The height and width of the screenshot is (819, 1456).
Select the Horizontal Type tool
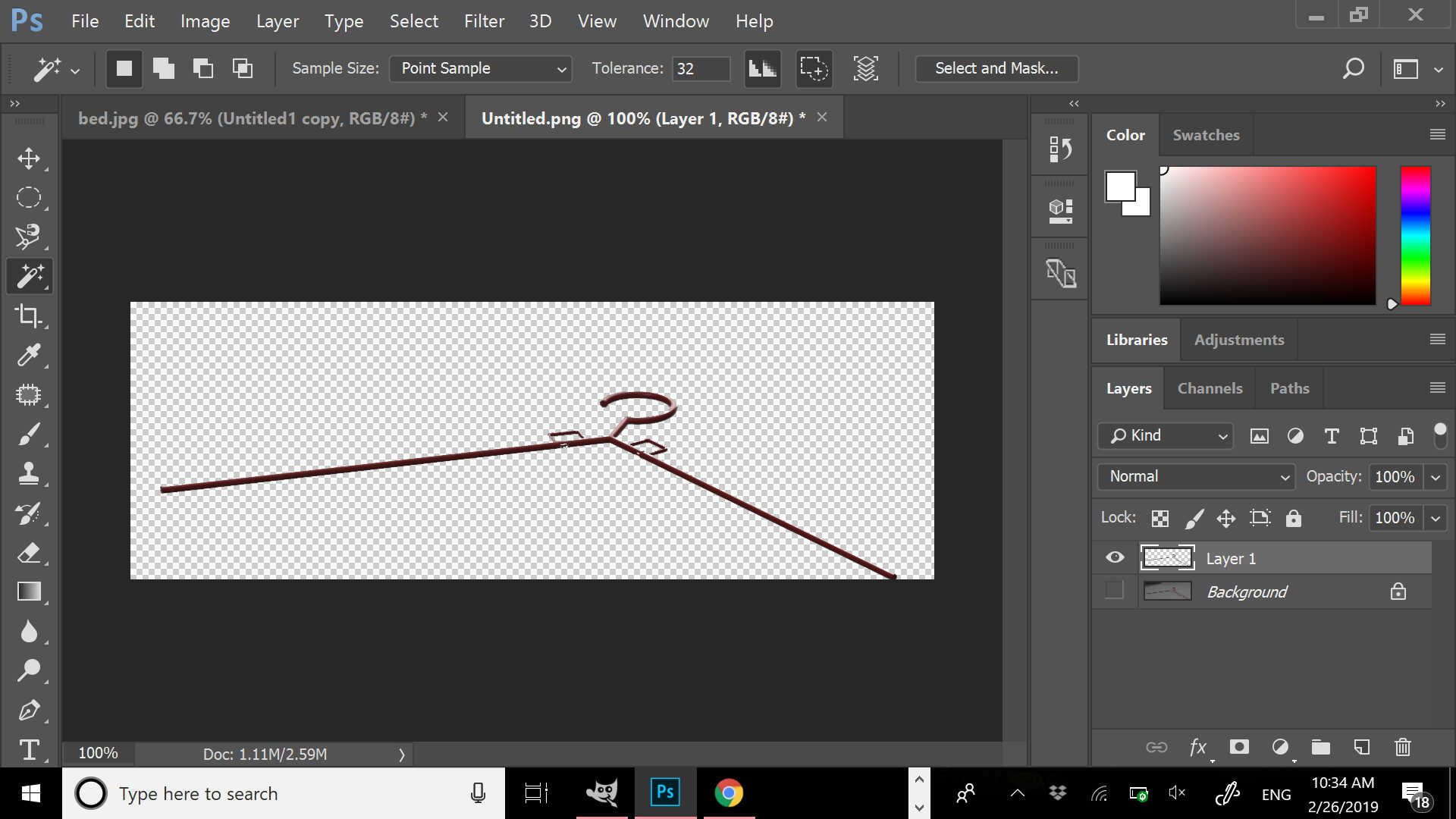29,749
